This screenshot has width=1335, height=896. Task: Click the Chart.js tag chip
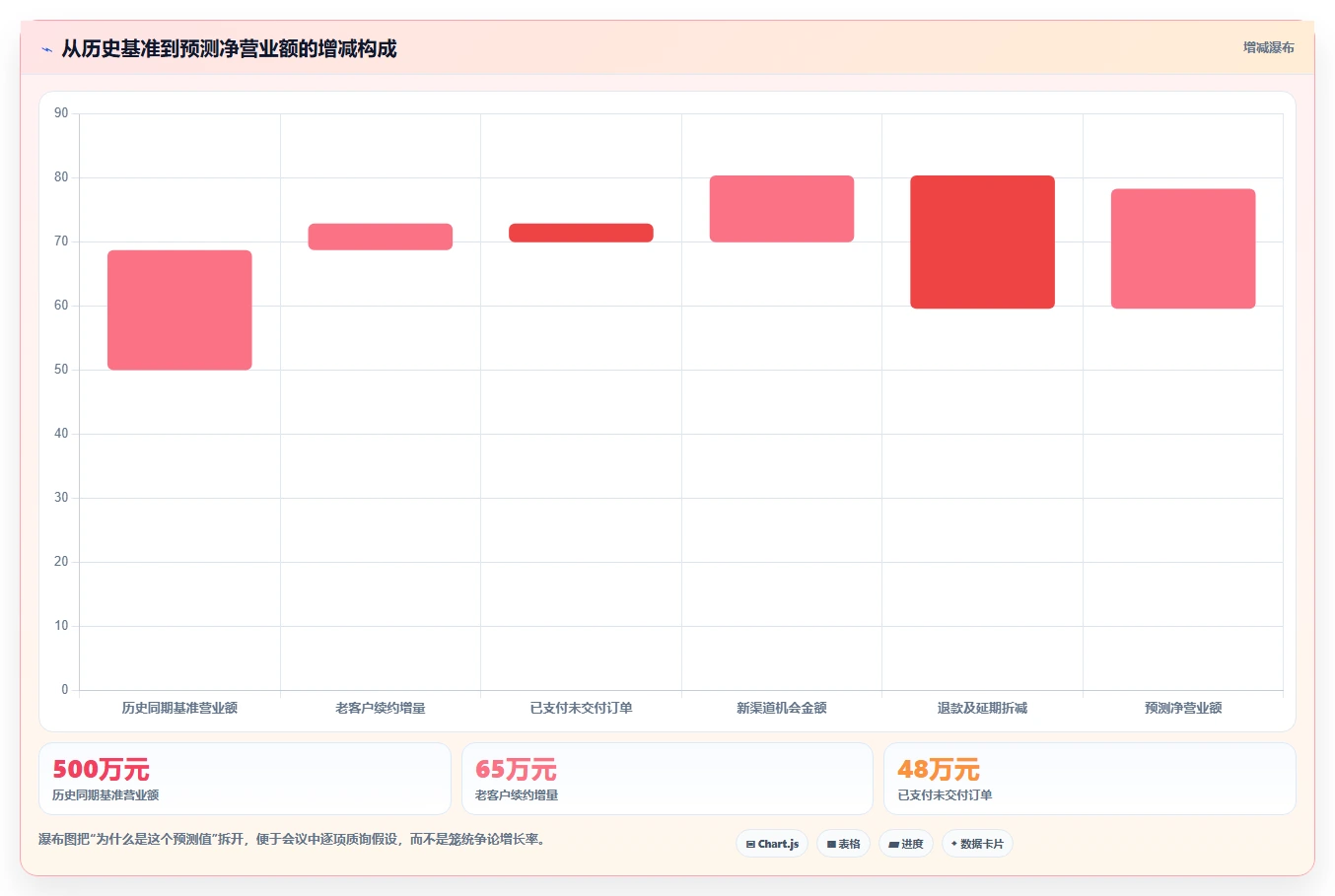[x=772, y=844]
